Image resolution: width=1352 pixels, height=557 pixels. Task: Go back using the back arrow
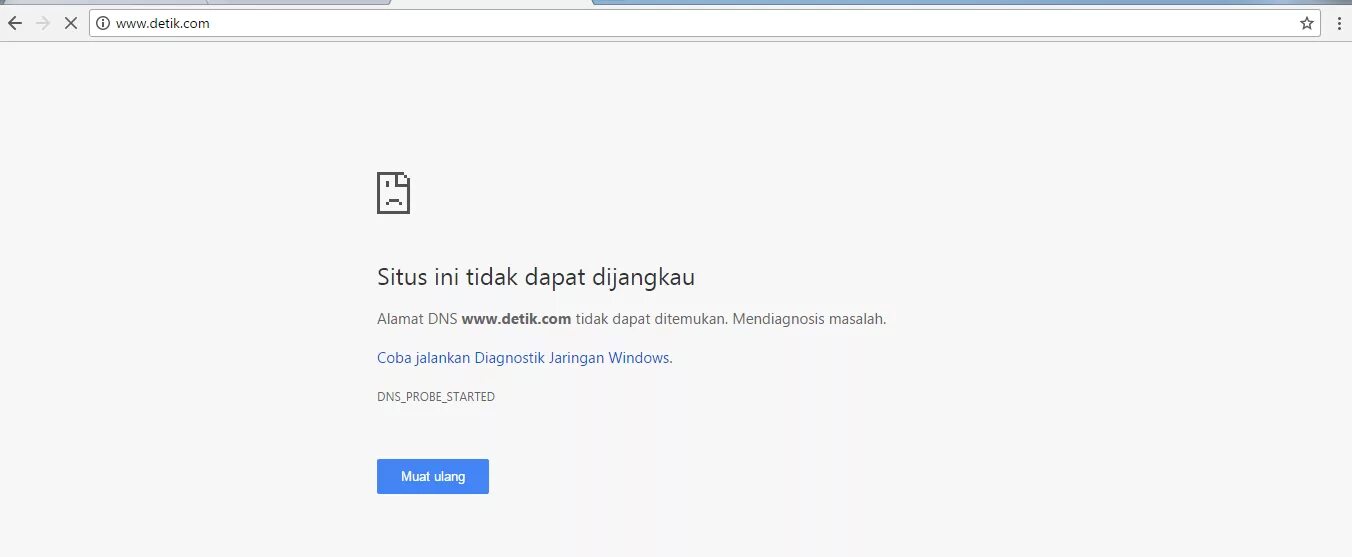coord(15,23)
